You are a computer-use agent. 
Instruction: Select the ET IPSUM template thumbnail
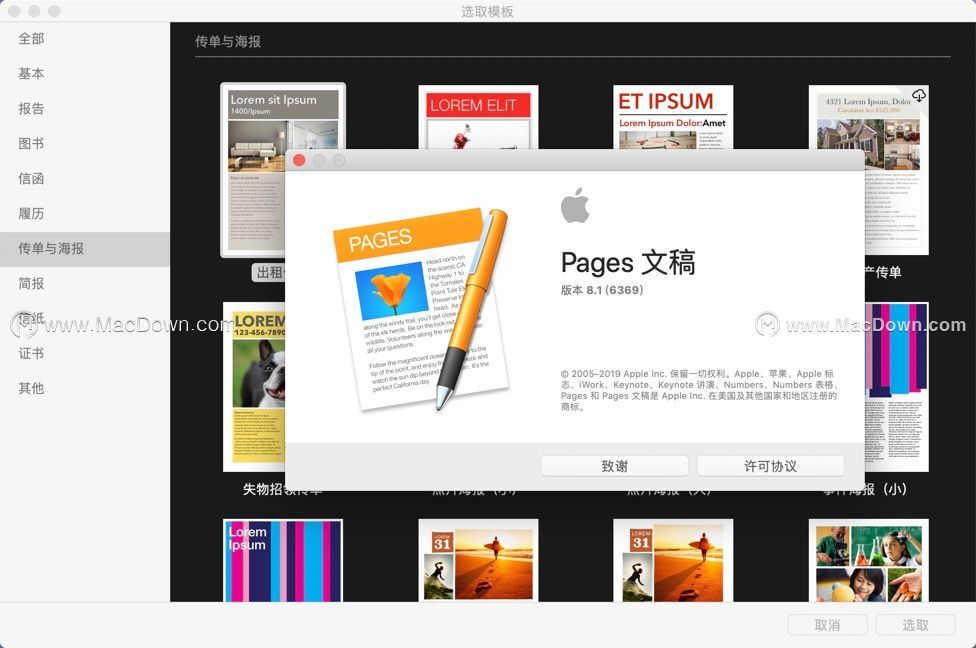673,117
